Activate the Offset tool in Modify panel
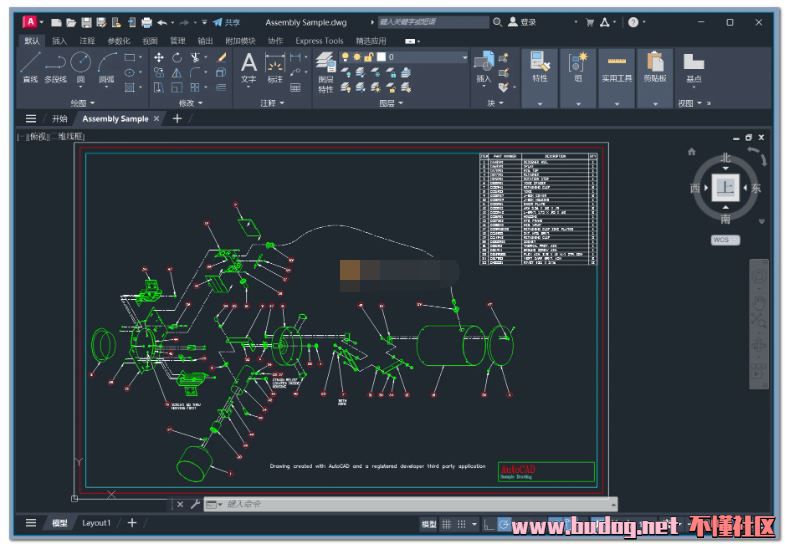 pyautogui.click(x=221, y=88)
